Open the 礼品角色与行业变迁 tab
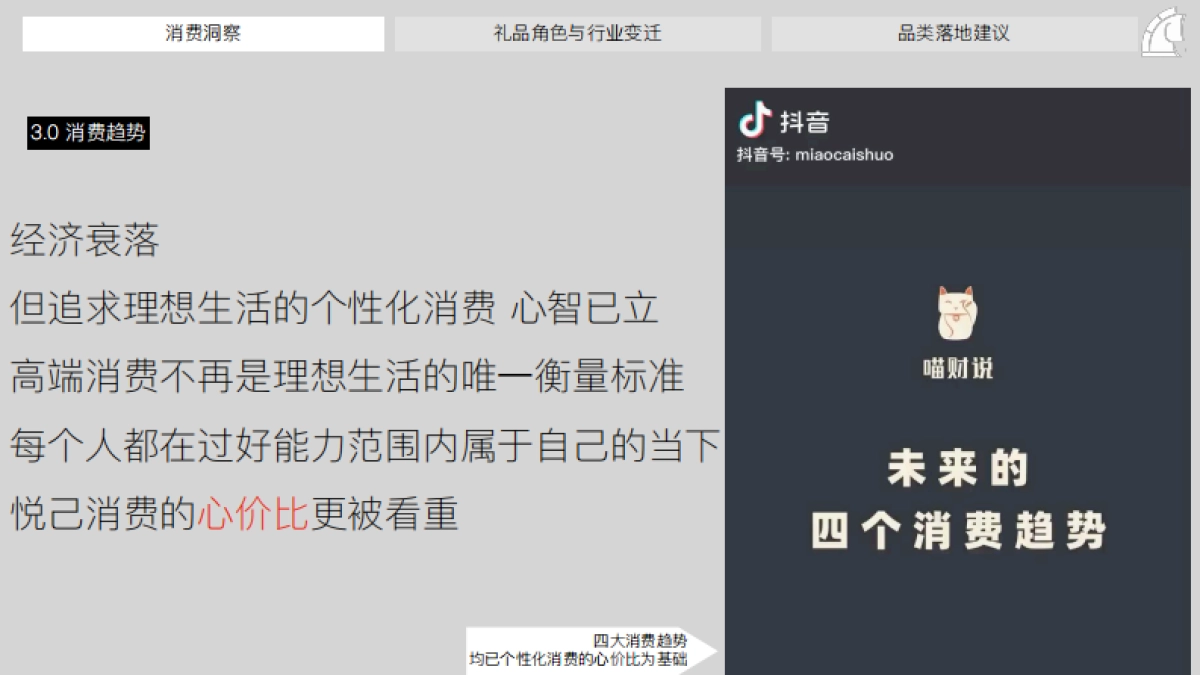 point(578,33)
